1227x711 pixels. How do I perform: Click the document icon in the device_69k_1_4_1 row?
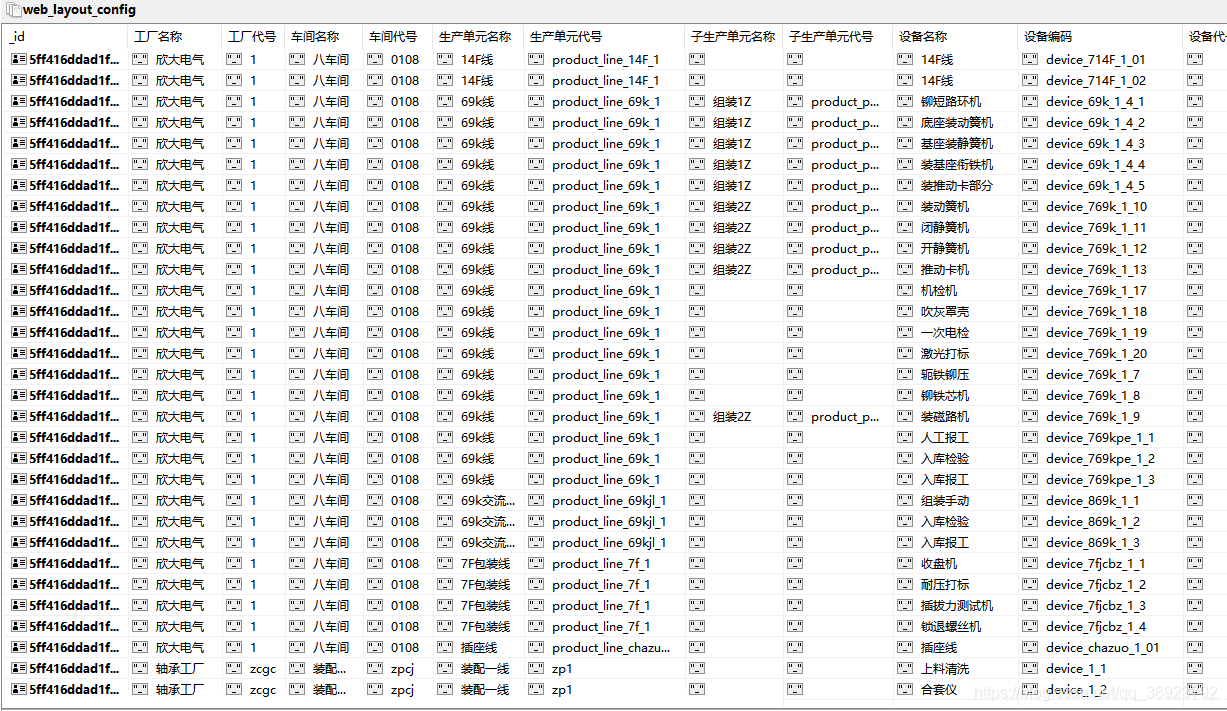(x=19, y=102)
